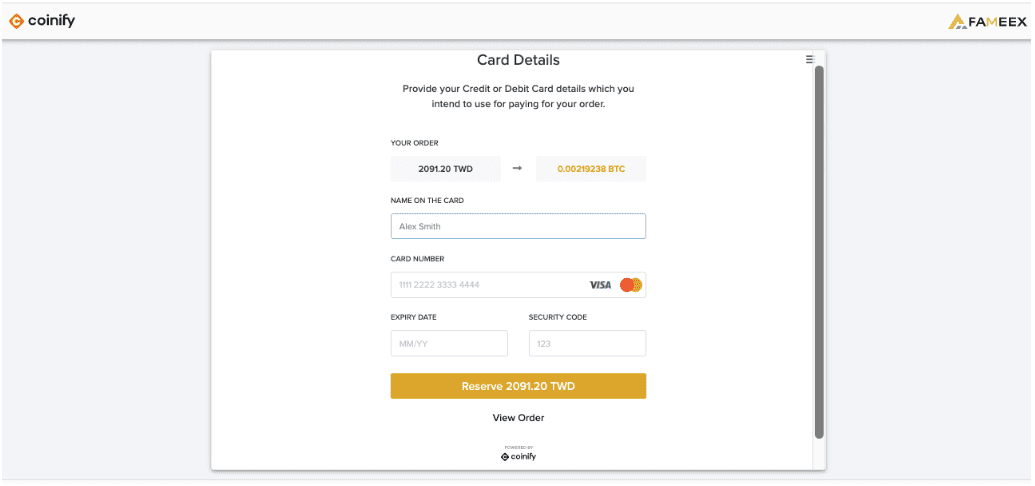Viewport: 1035px width, 486px height.
Task: Focus the Card Number input field
Action: point(518,285)
